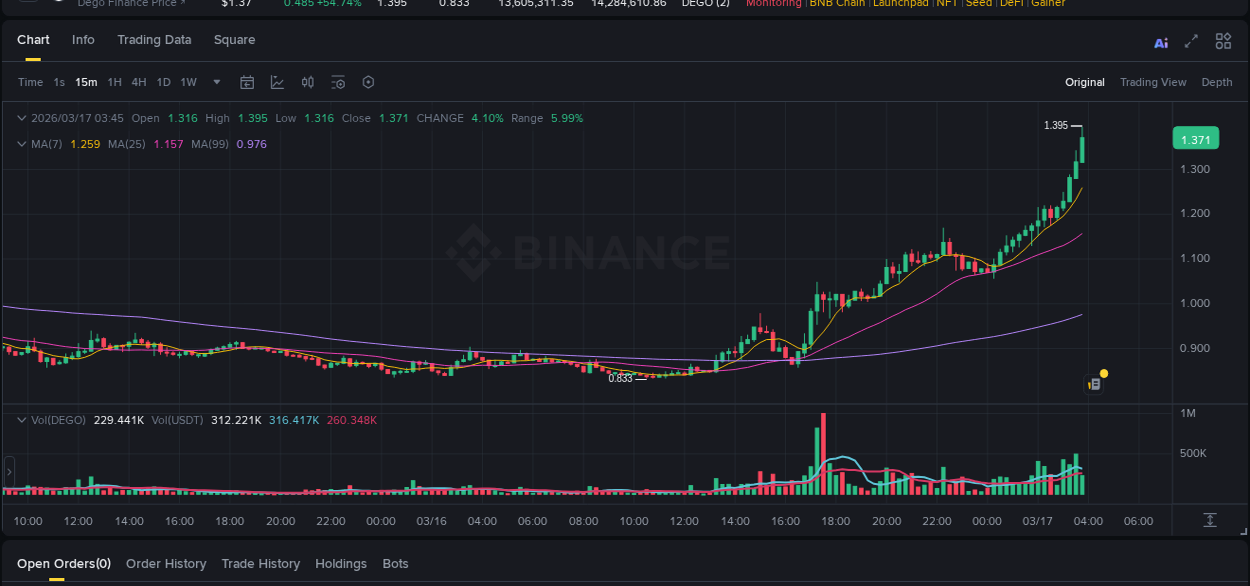The width and height of the screenshot is (1250, 586).
Task: Switch chart mode from Original to Trading View
Action: (x=1153, y=82)
